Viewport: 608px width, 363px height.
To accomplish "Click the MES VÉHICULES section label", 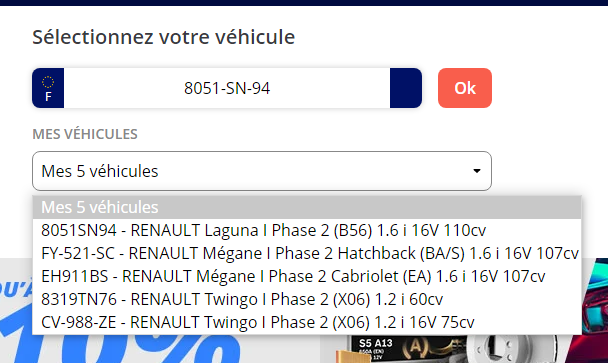I will point(85,134).
